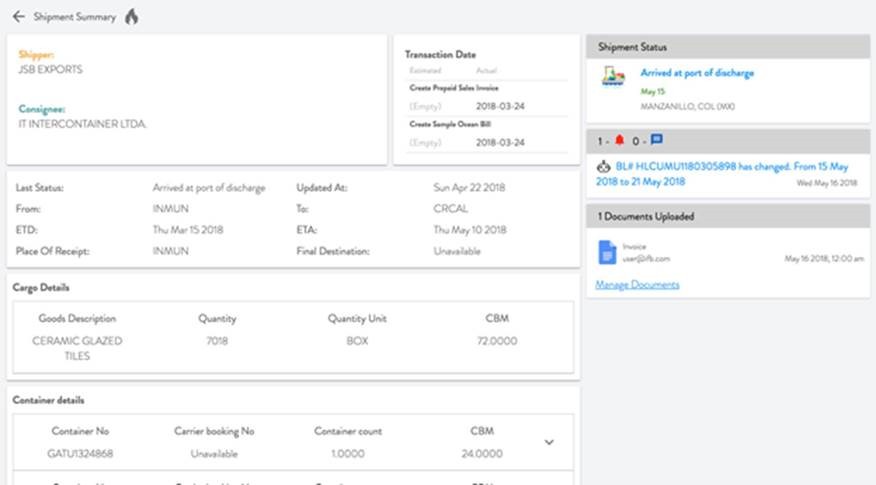Click the 1 Documents Uploaded header
Image resolution: width=876 pixels, height=485 pixels.
click(646, 216)
